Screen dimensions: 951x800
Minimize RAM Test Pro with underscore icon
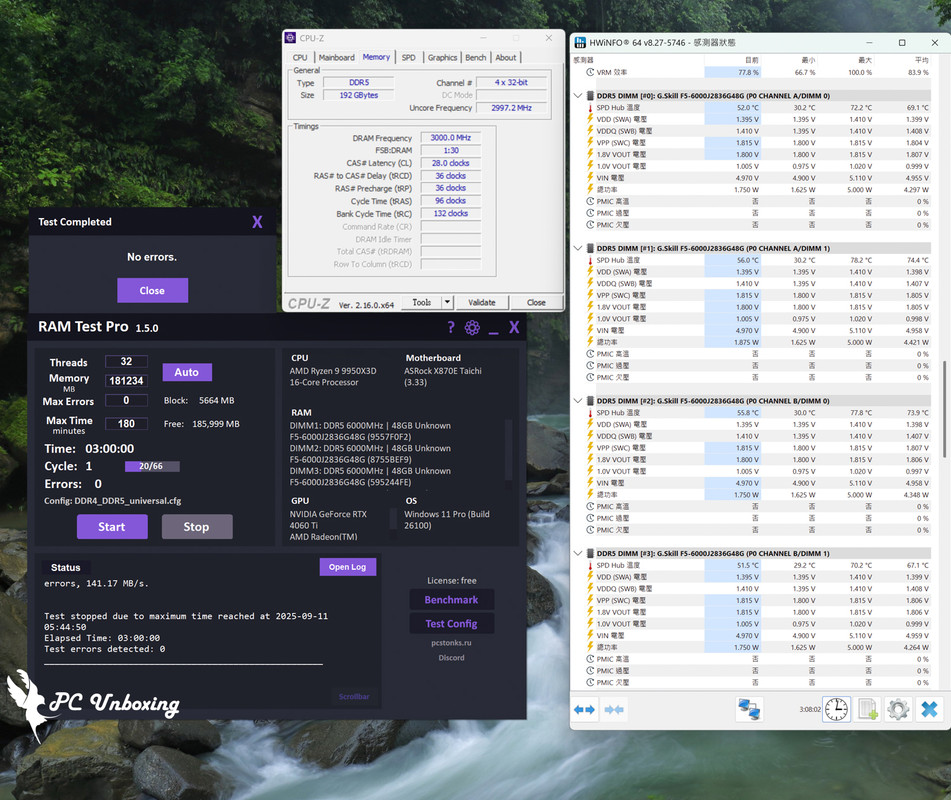point(493,331)
